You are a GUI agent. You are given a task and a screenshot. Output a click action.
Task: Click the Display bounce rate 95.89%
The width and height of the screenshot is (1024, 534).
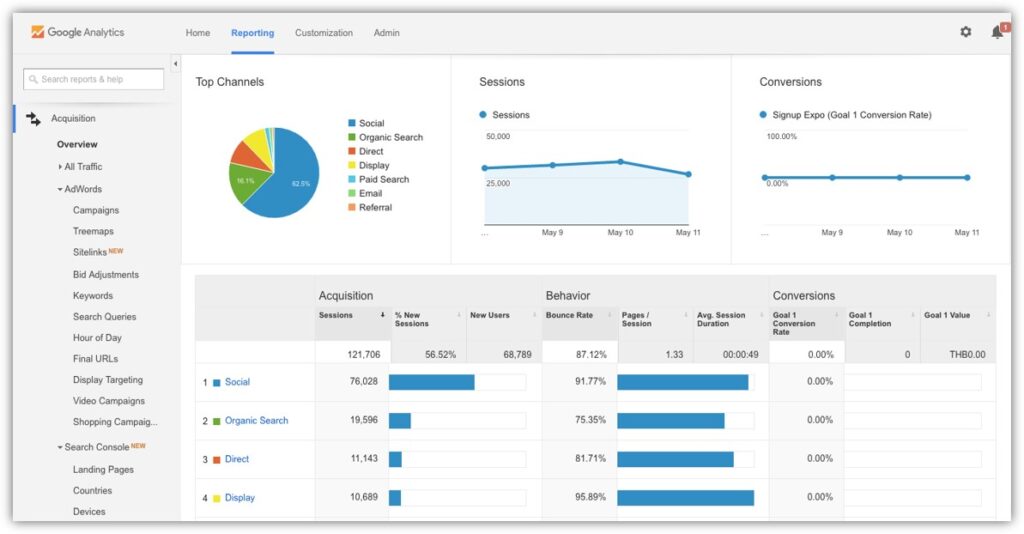[x=590, y=497]
